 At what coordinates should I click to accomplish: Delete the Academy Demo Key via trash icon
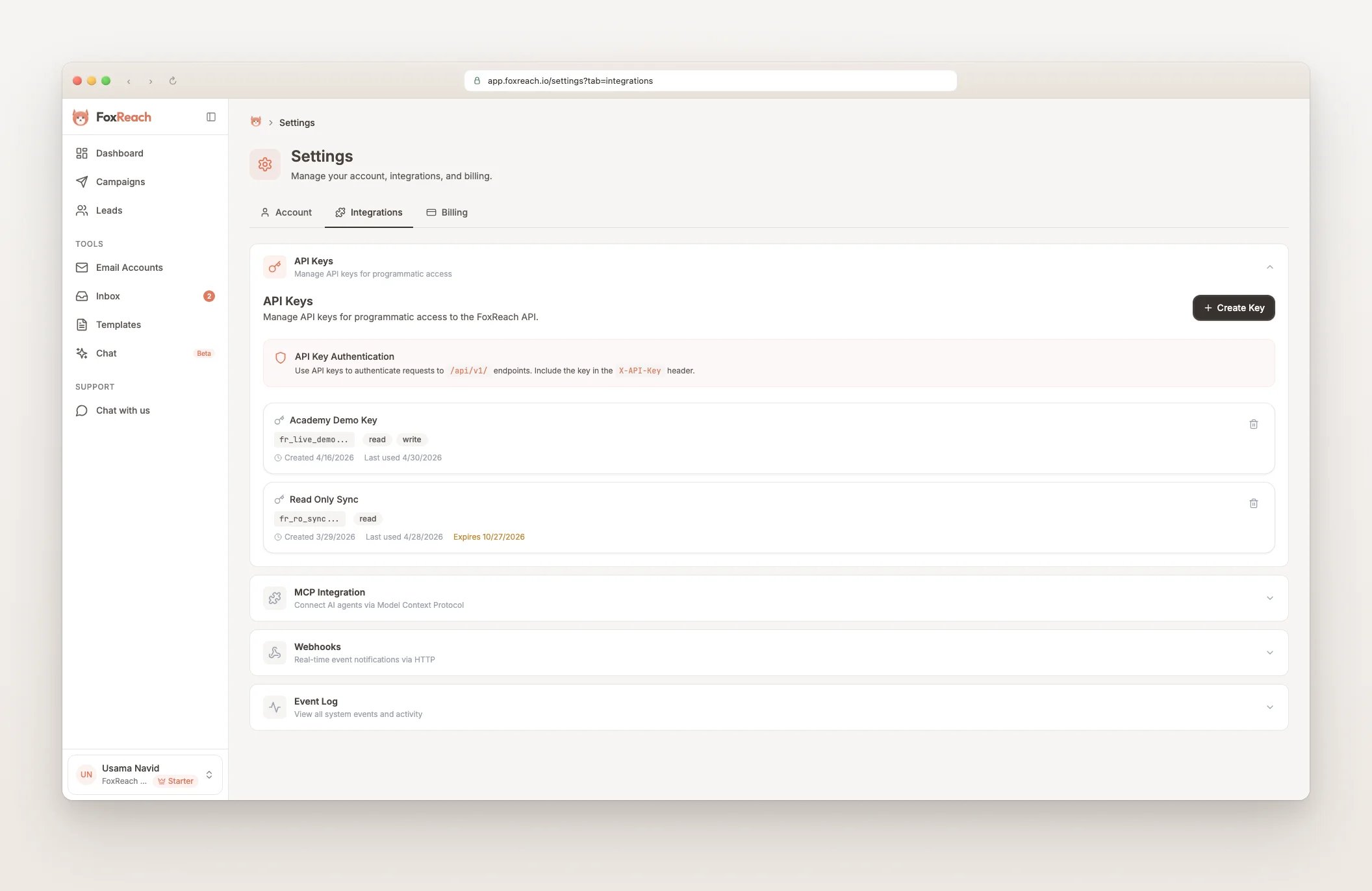pos(1254,424)
